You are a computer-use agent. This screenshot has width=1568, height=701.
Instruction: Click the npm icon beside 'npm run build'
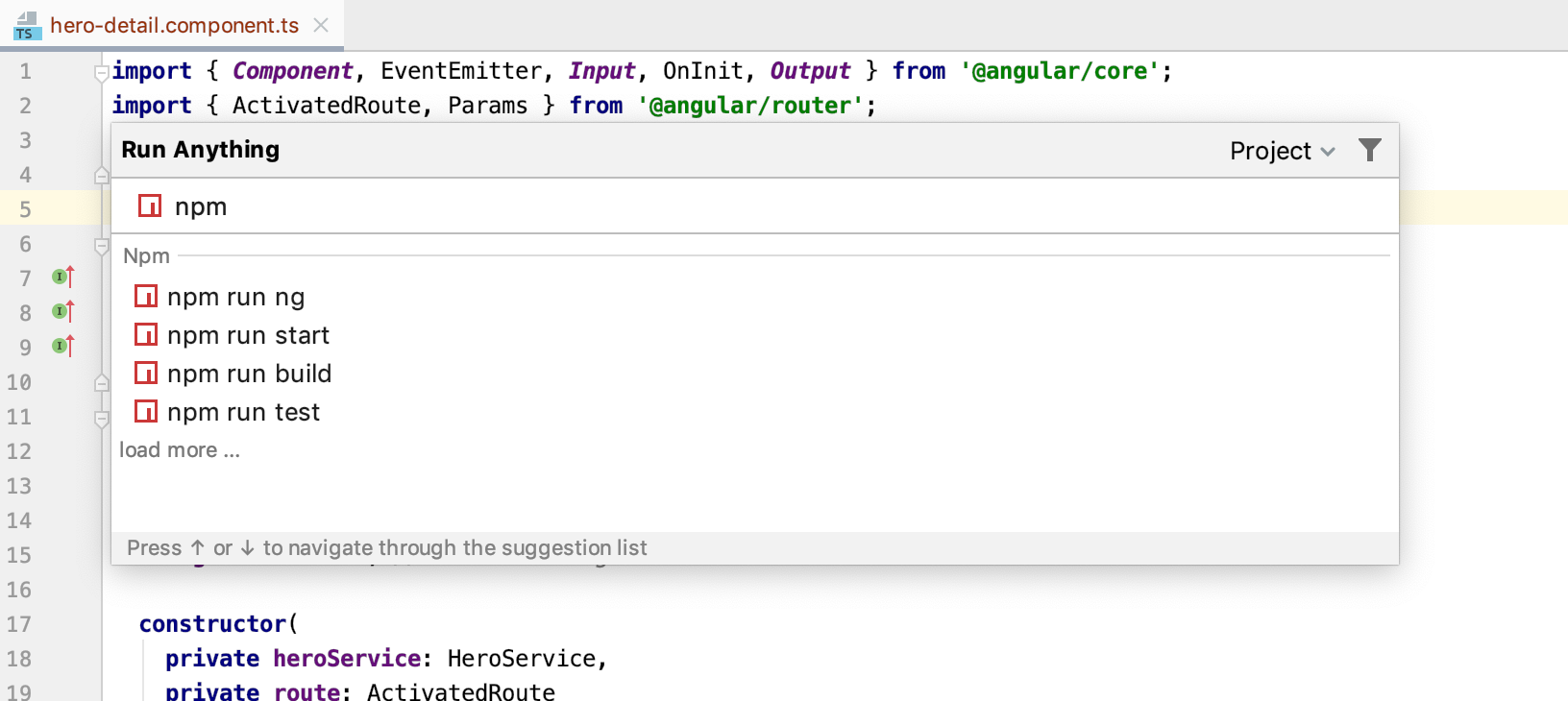pyautogui.click(x=146, y=373)
